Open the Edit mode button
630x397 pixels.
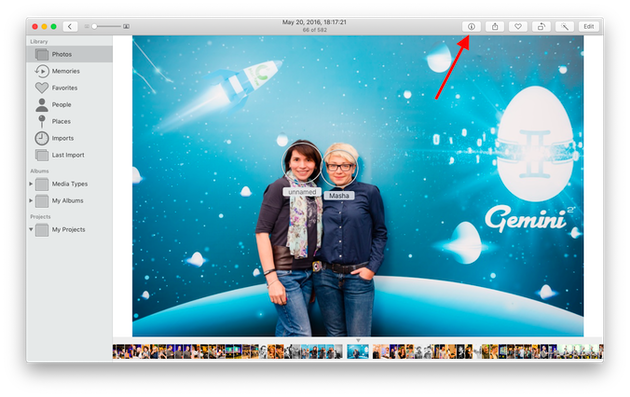[x=589, y=27]
